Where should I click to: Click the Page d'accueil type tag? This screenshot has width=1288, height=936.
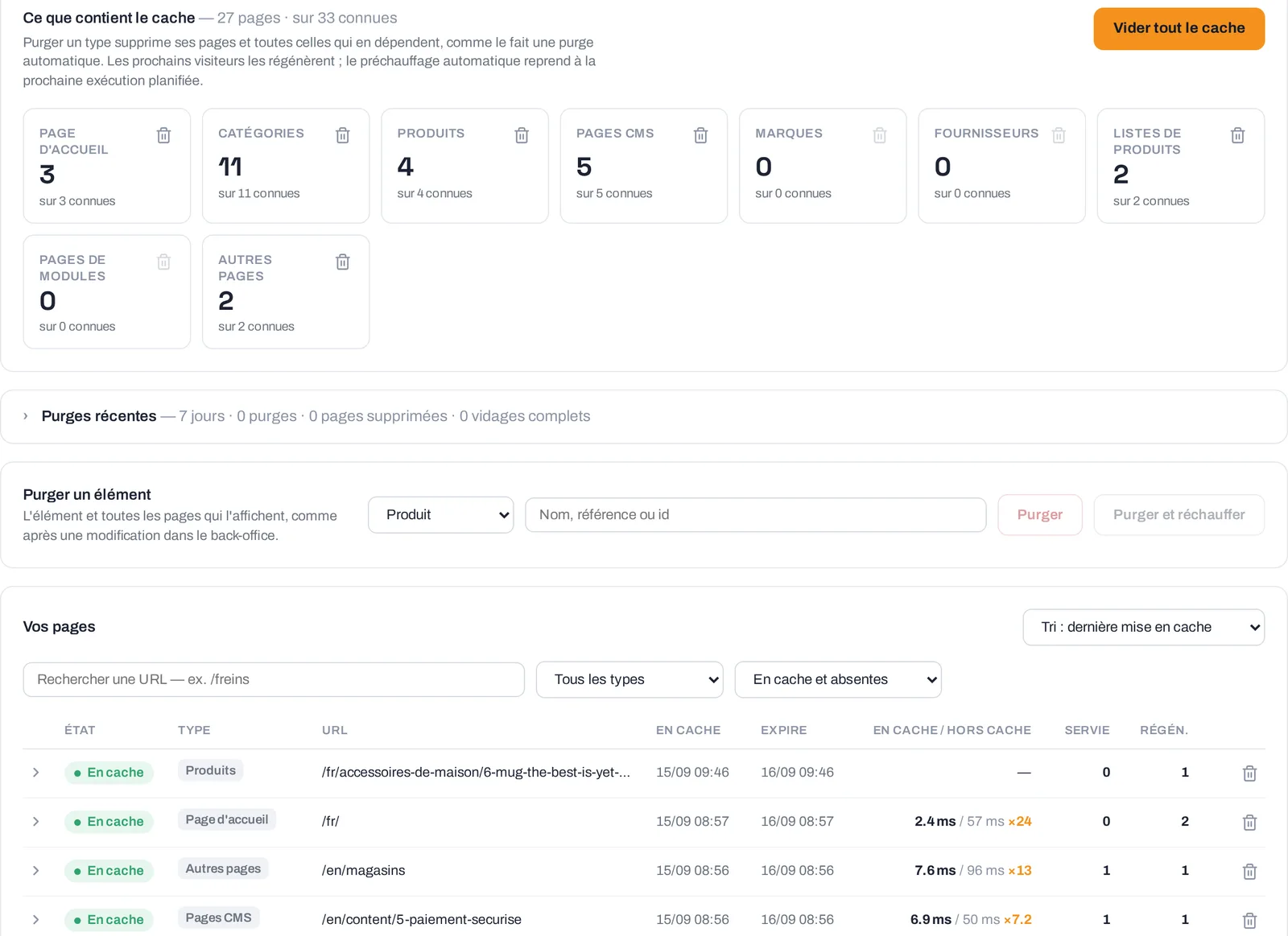pyautogui.click(x=227, y=819)
